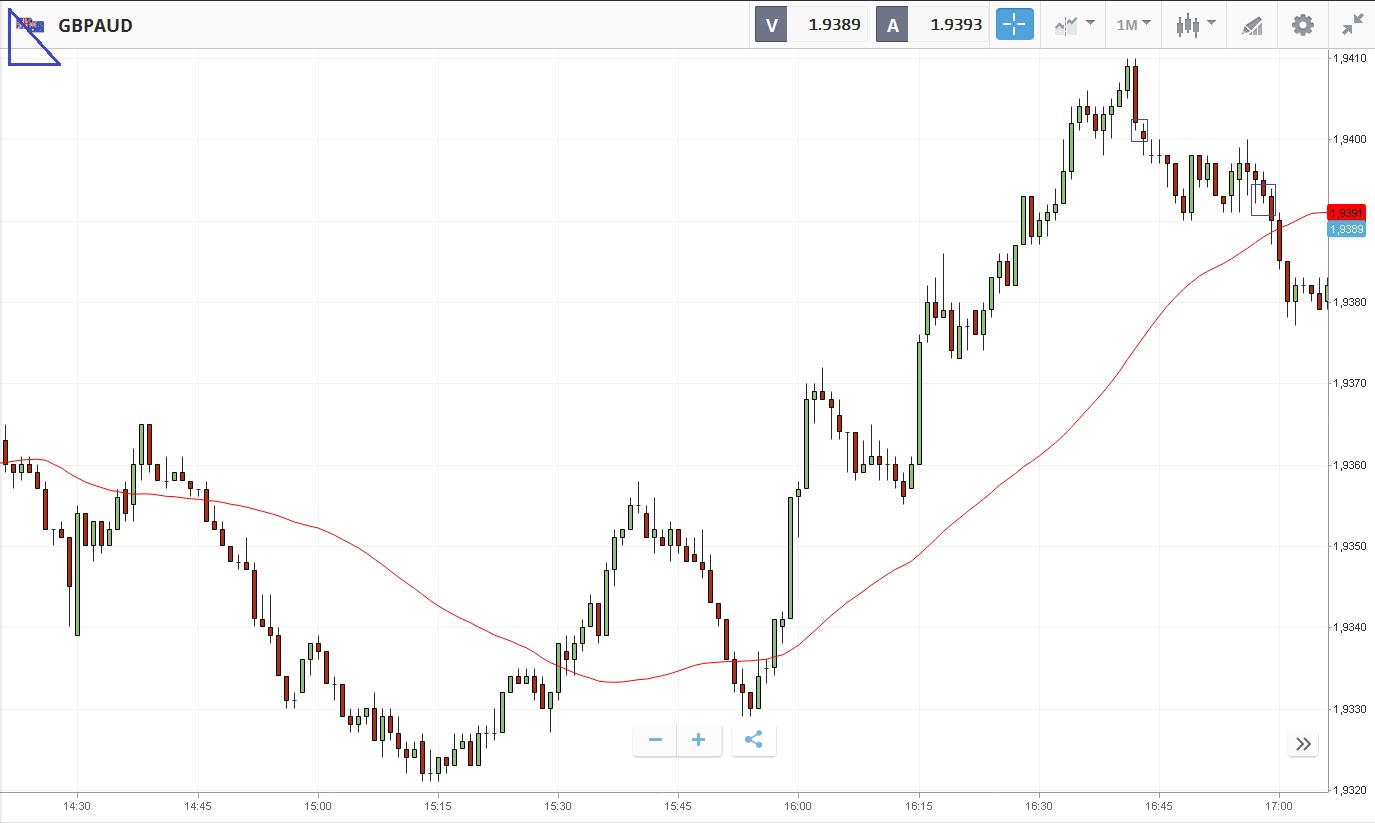Screen dimensions: 1375x823
Task: Click the small square marker near 1.9400 candle
Action: click(1139, 130)
